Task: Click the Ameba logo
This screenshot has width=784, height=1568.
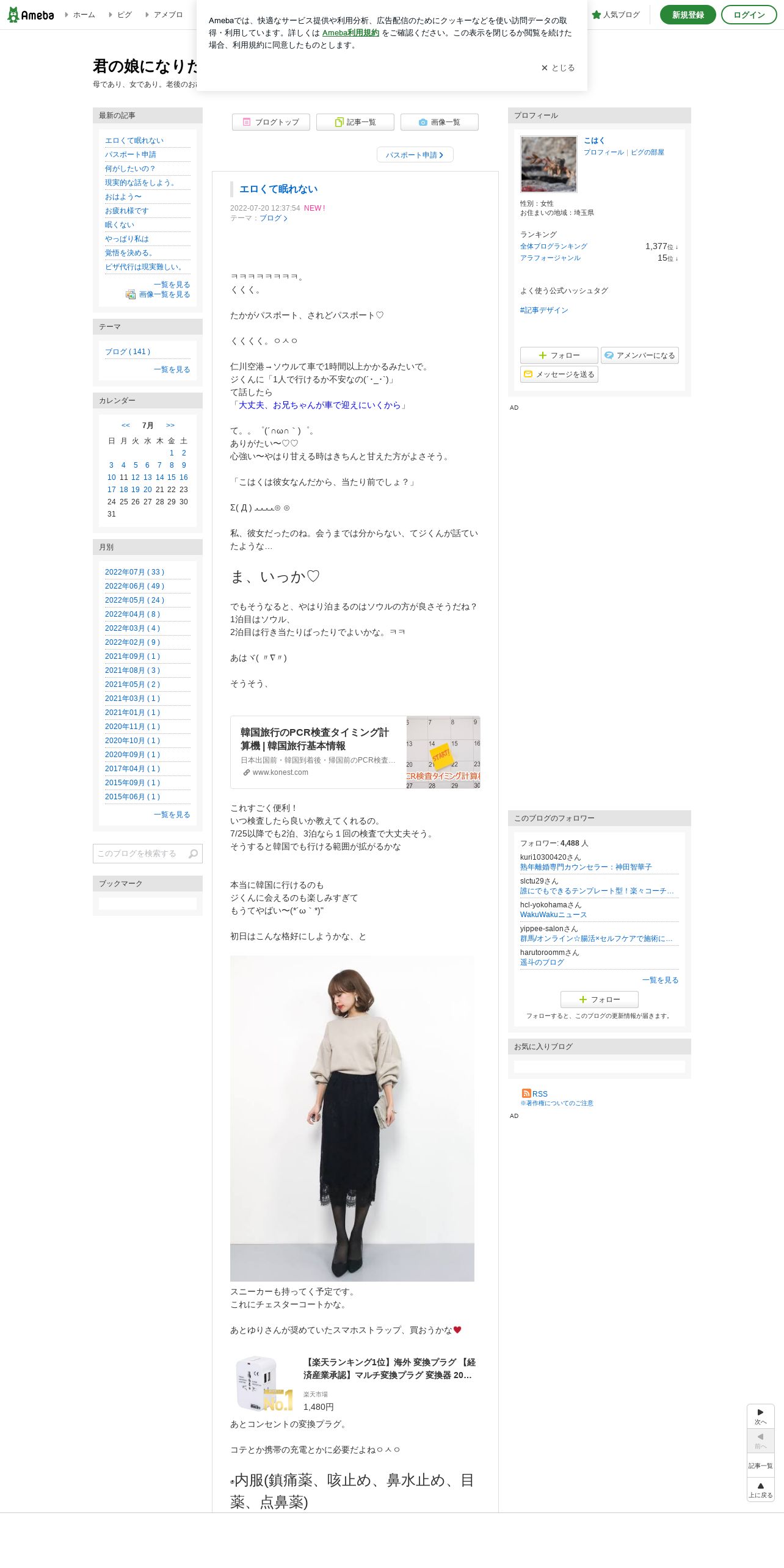Action: [x=31, y=15]
